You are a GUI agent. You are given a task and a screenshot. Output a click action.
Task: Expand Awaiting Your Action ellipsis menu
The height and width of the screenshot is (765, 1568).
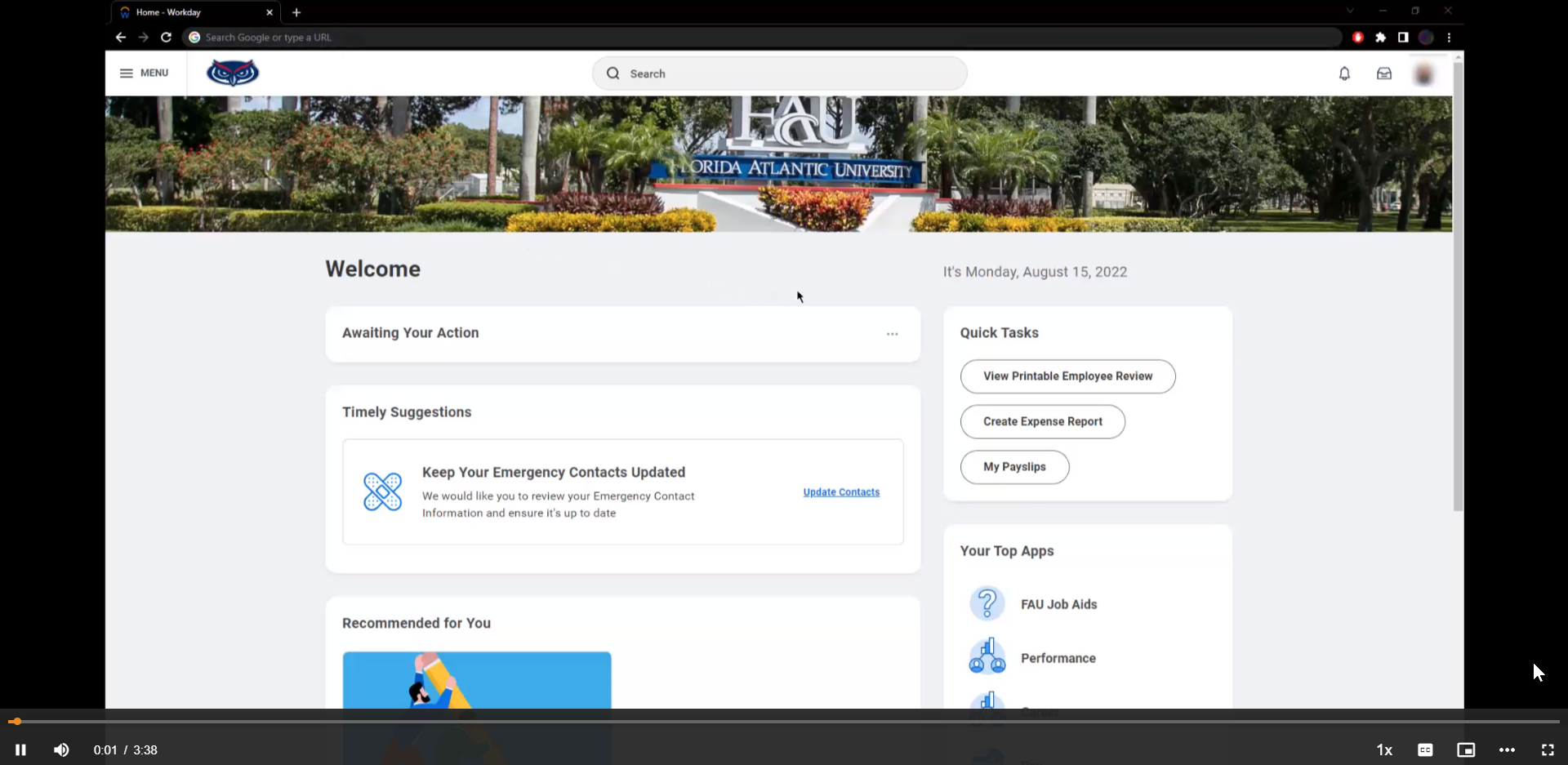pyautogui.click(x=892, y=334)
